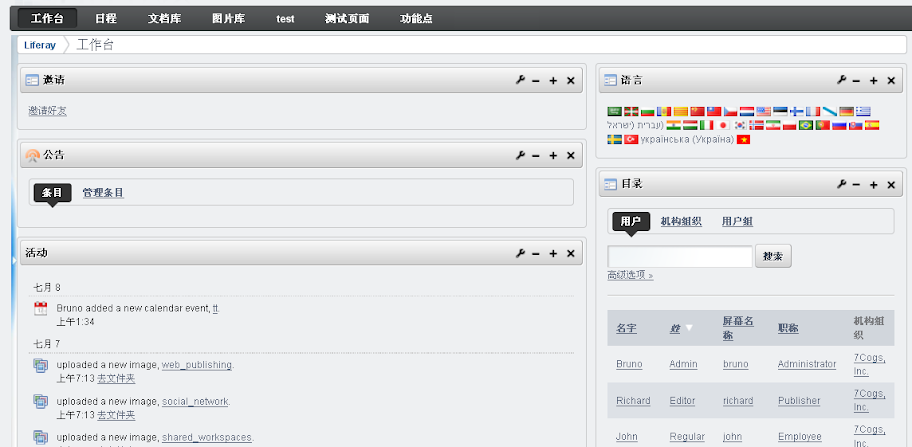Switch to 用户组 tab in 目录
Image resolution: width=912 pixels, height=447 pixels.
tap(738, 221)
